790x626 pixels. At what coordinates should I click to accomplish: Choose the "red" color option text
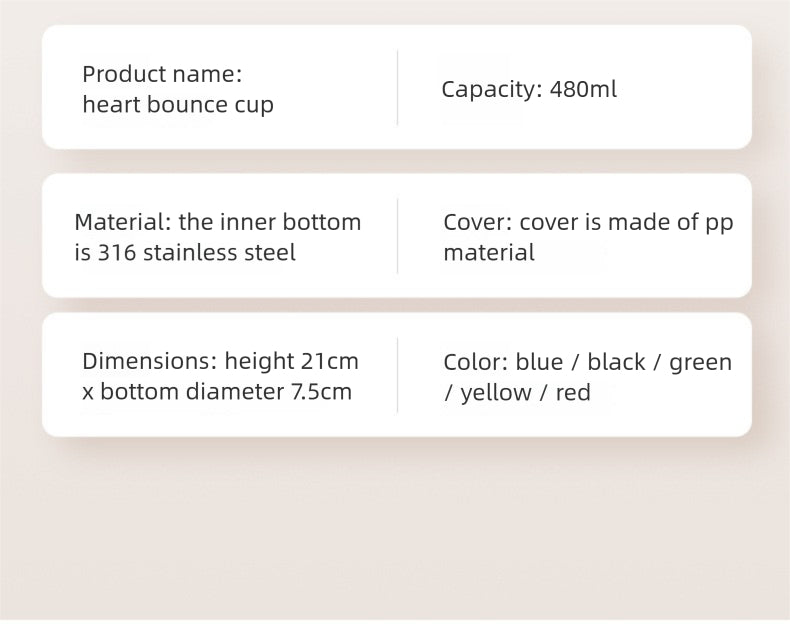click(x=573, y=393)
